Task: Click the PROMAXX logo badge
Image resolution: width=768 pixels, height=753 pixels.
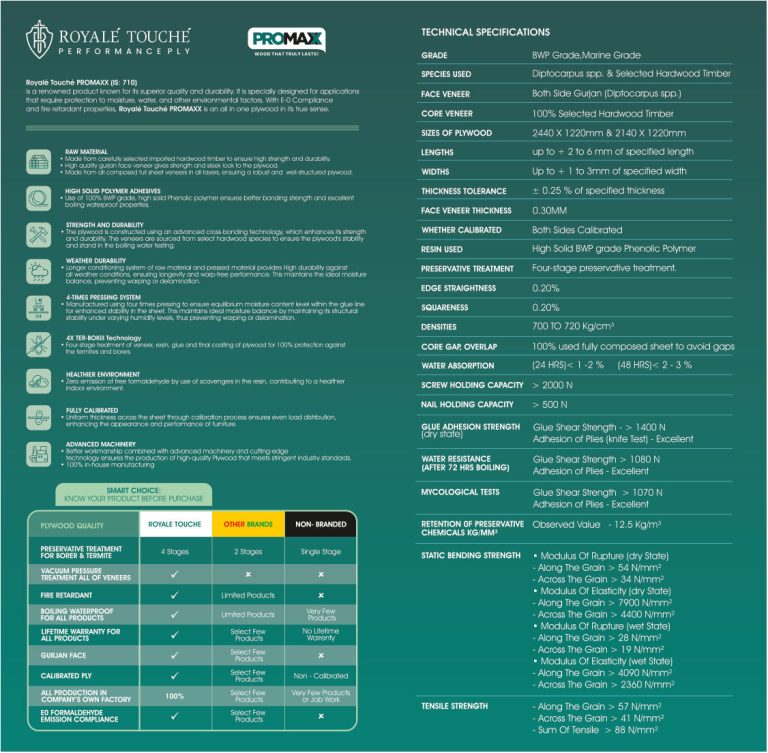Action: (287, 41)
